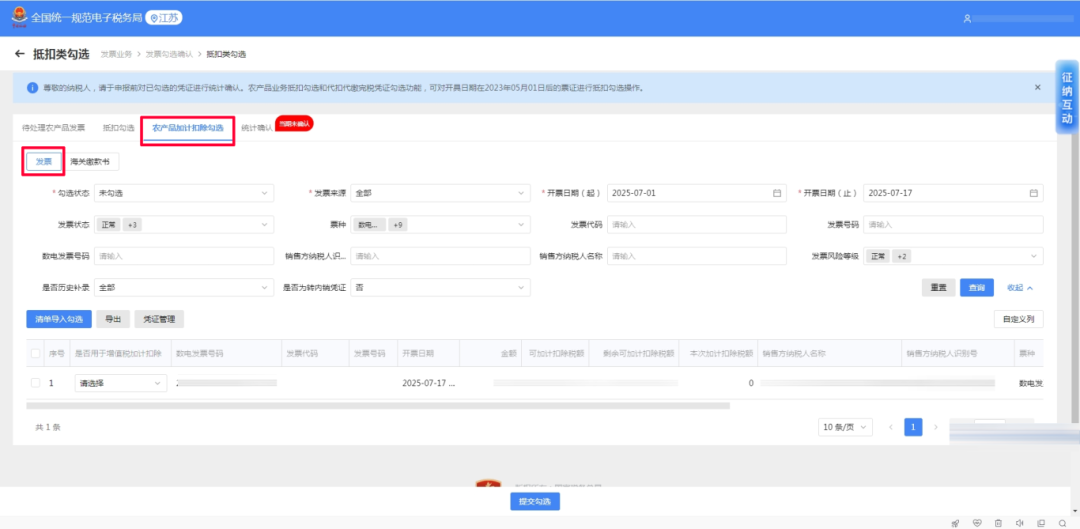
Task: Open calendar for 开票日期(起)
Action: coord(777,194)
